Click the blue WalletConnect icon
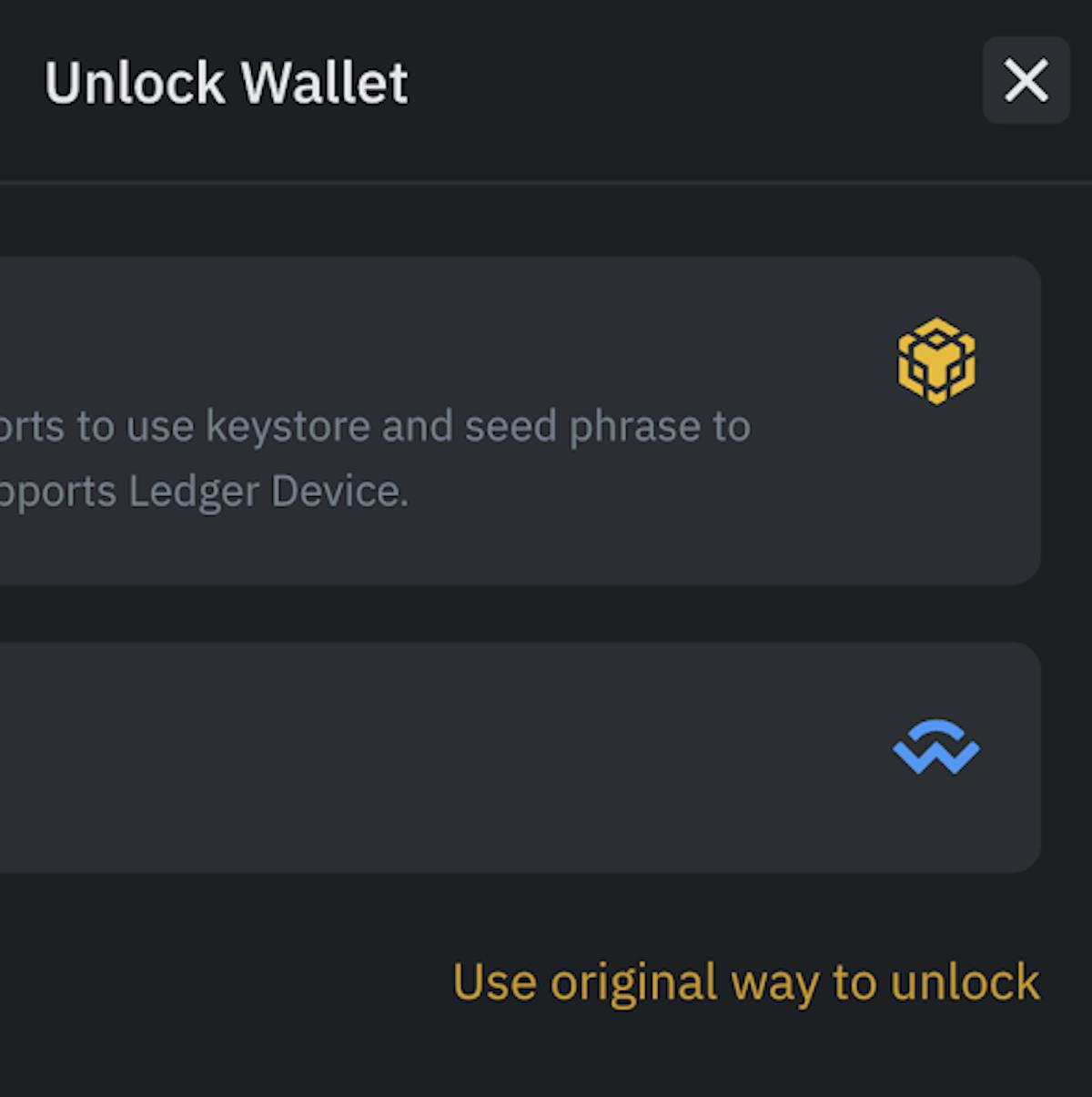This screenshot has width=1092, height=1097. pos(936,747)
